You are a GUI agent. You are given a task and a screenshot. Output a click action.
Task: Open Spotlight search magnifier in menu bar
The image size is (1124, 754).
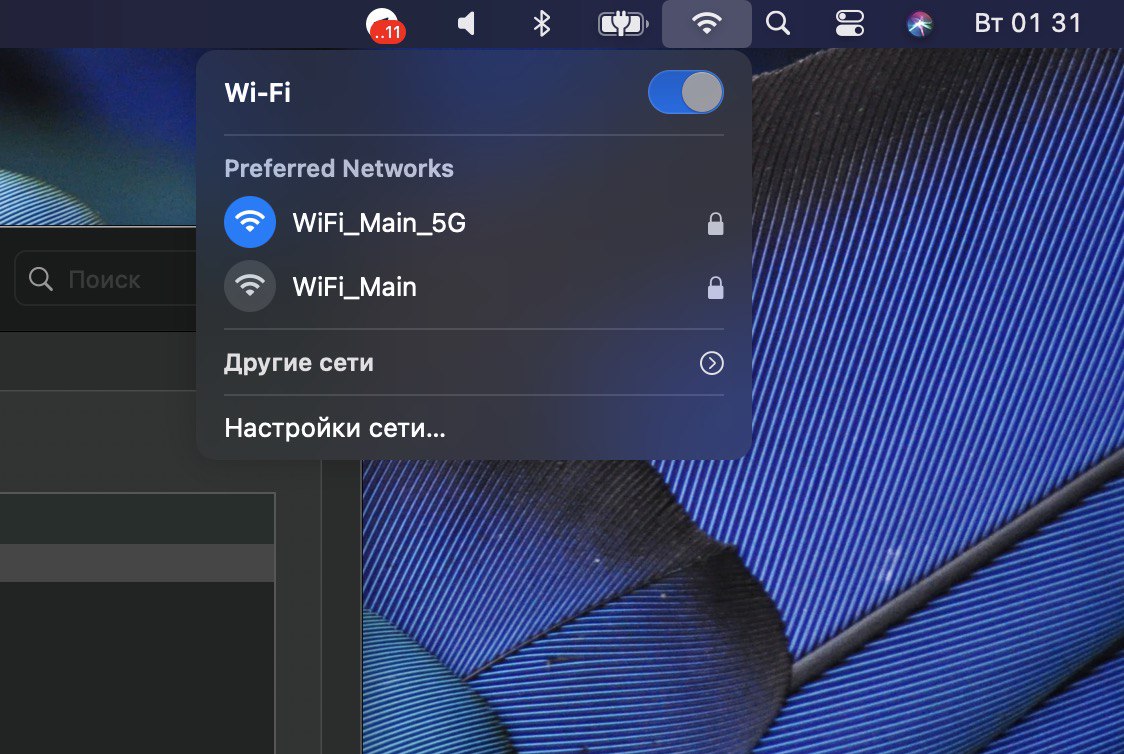[x=778, y=24]
